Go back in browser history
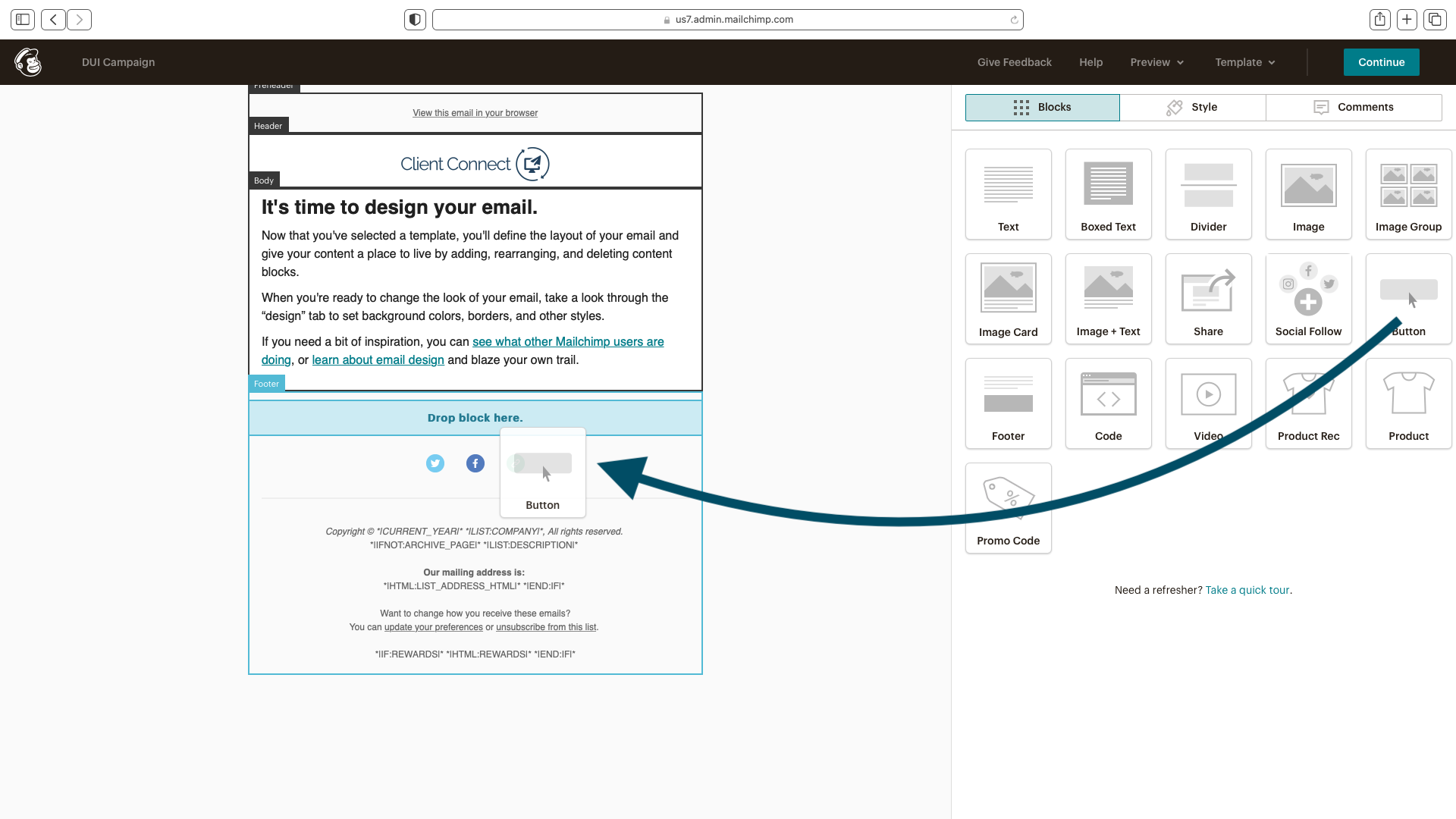 pyautogui.click(x=53, y=20)
